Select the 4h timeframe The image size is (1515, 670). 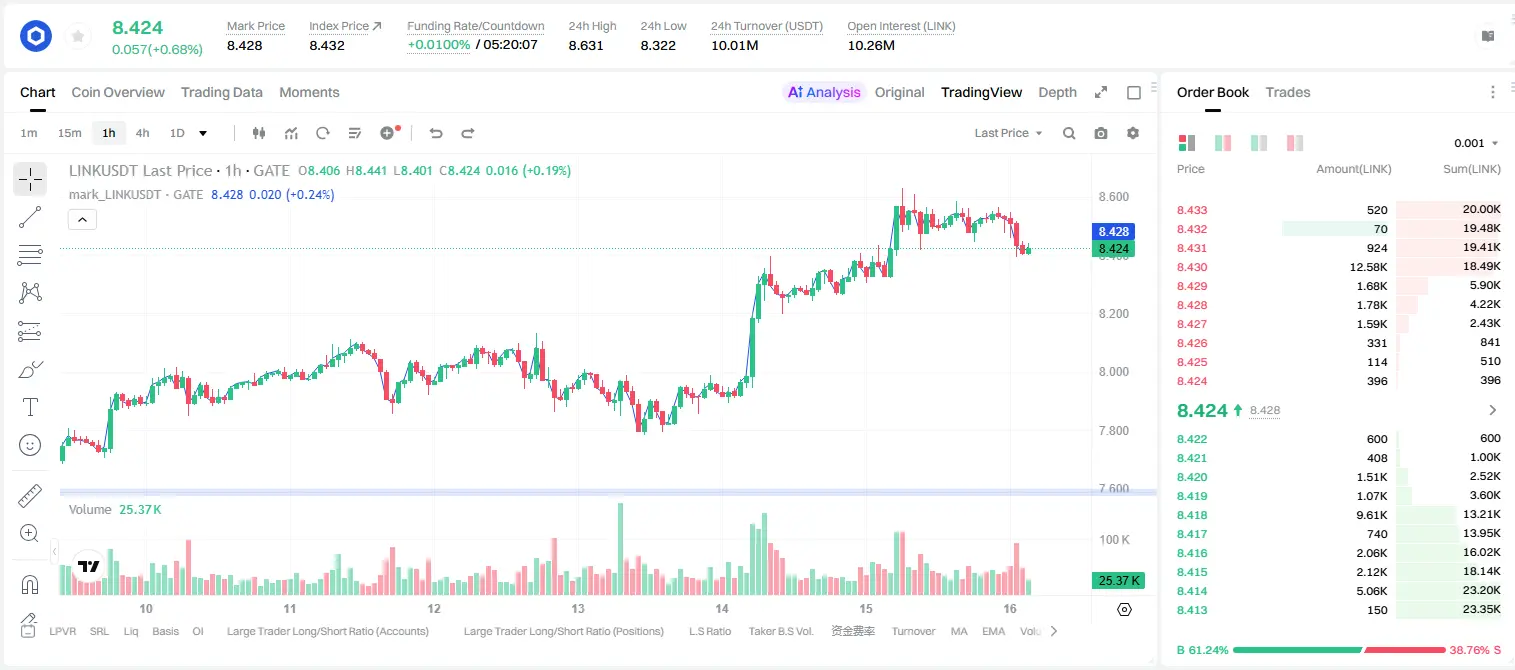(x=142, y=133)
